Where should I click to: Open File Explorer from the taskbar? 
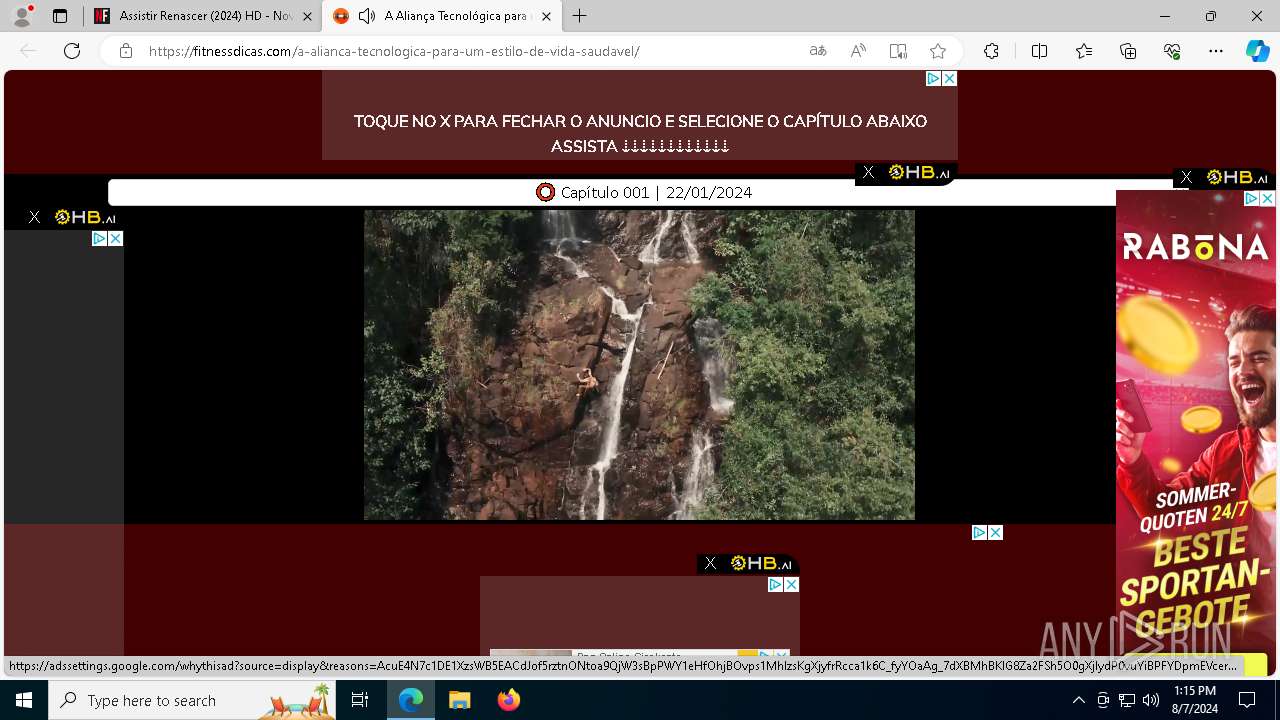coord(459,700)
